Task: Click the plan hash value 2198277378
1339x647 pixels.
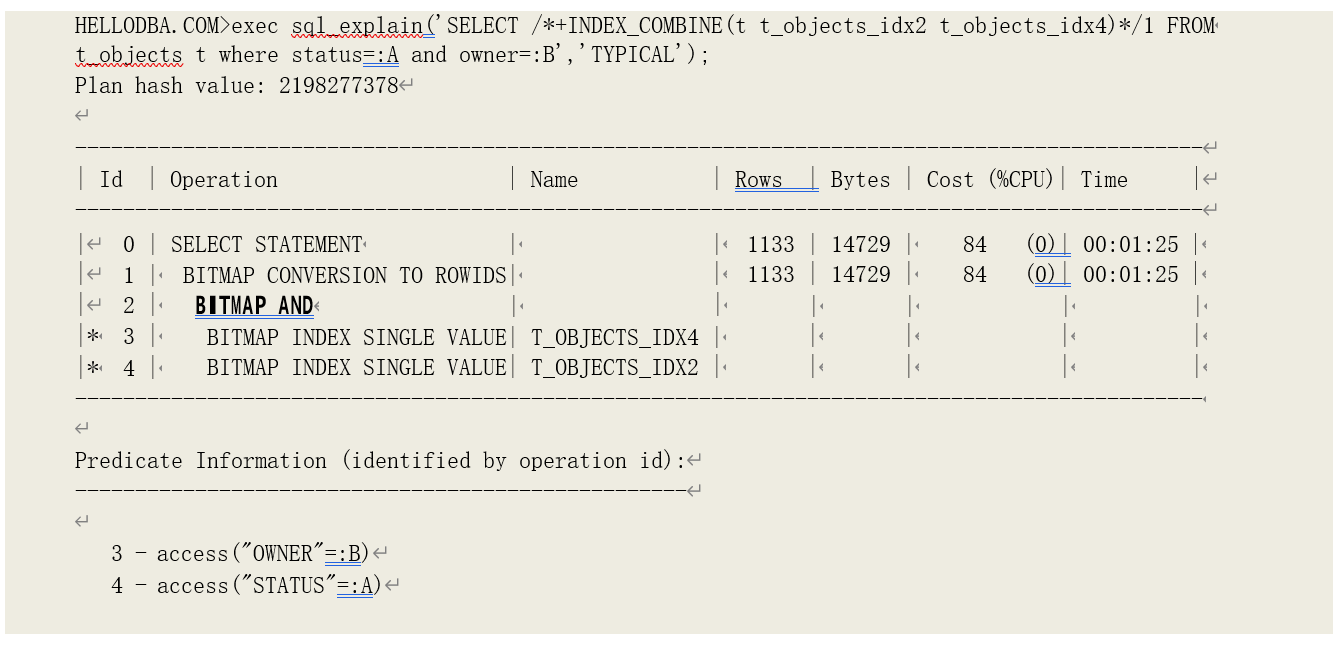Action: point(338,86)
